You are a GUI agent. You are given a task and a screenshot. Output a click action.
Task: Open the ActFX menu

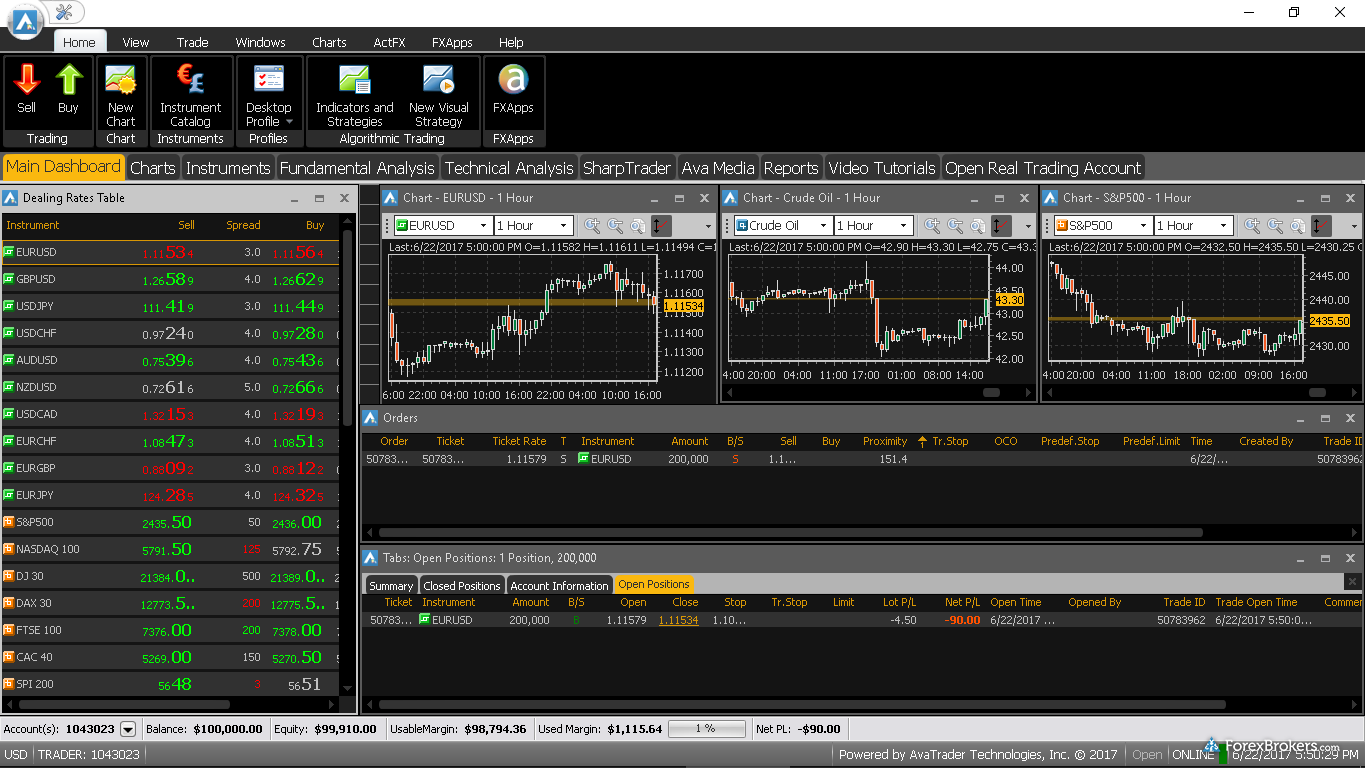(389, 42)
